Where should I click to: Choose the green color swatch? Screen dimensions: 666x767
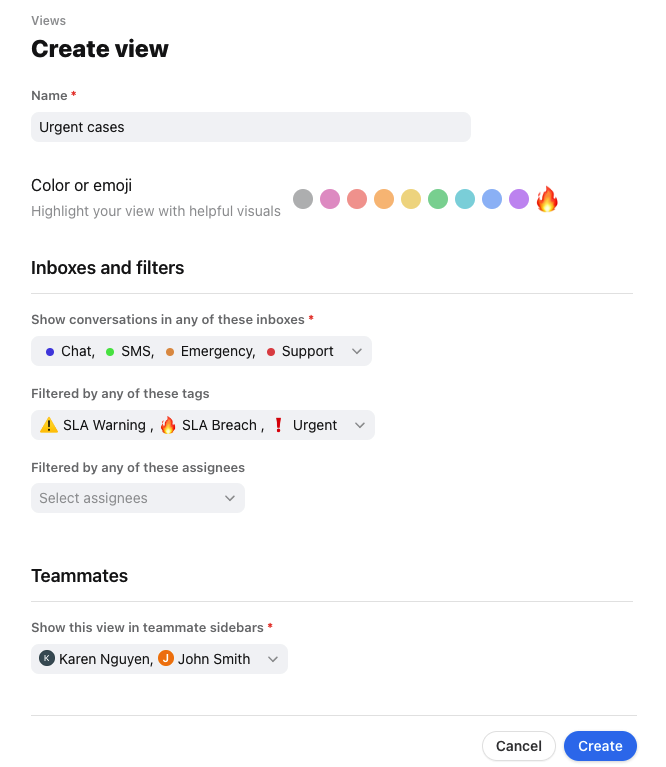438,199
